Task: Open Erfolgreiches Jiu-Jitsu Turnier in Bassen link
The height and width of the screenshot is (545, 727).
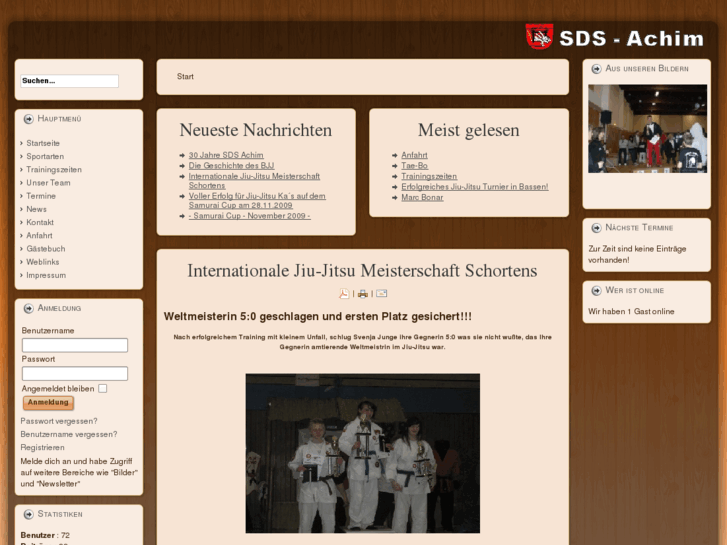Action: pyautogui.click(x=475, y=187)
